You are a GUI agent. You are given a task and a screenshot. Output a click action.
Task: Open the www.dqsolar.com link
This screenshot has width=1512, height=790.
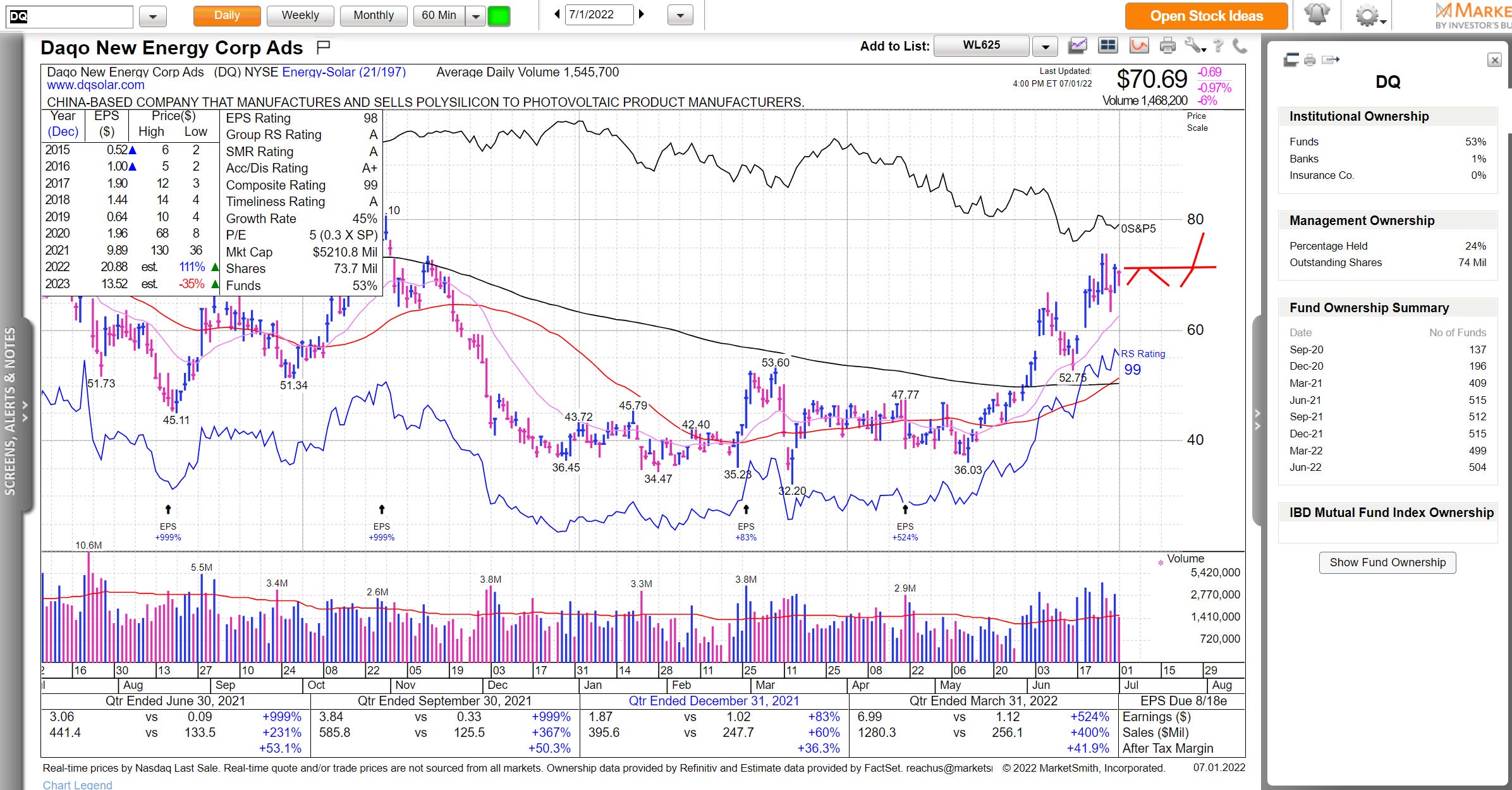[x=95, y=85]
